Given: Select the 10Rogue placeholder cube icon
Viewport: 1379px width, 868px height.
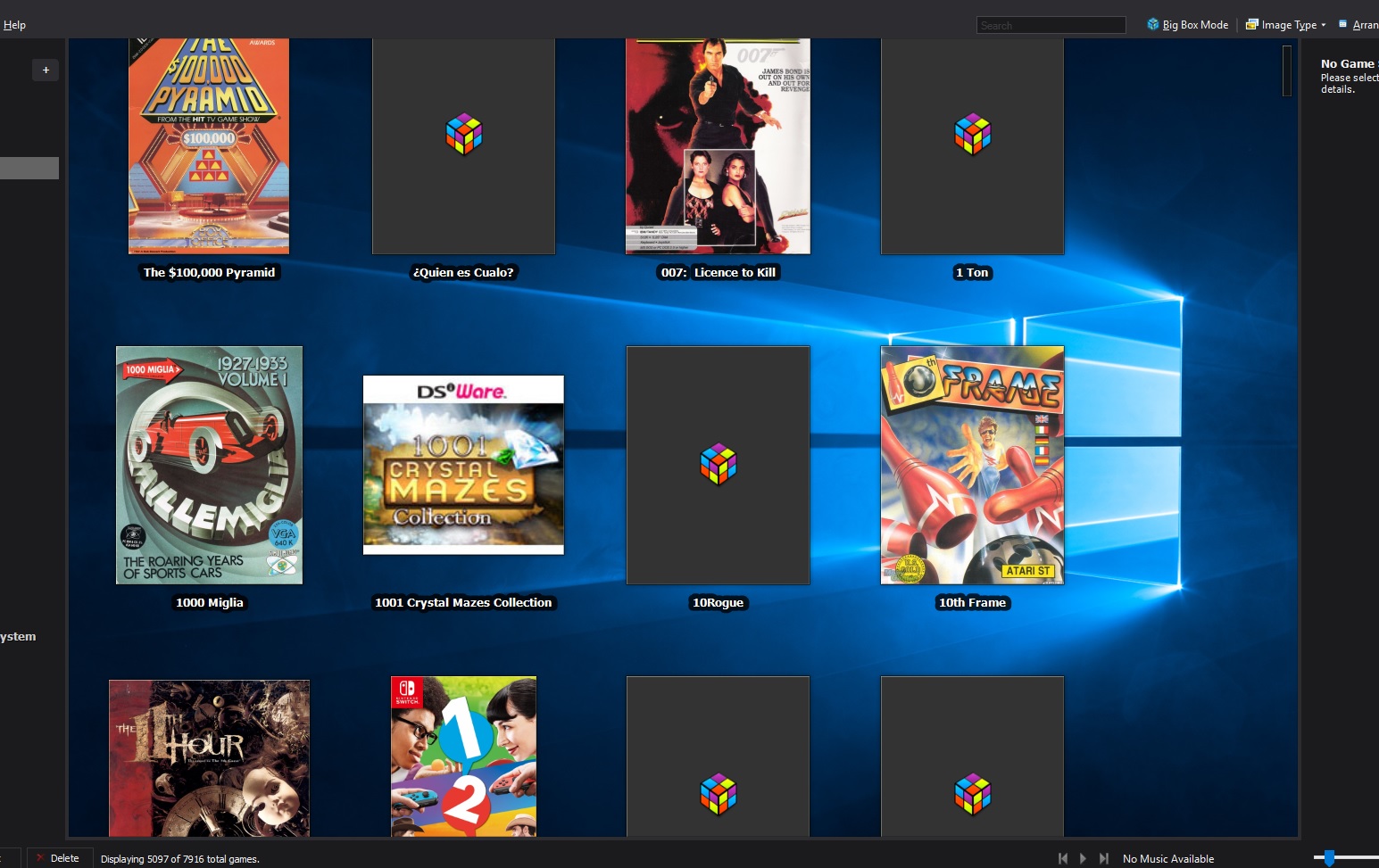Looking at the screenshot, I should [x=719, y=465].
